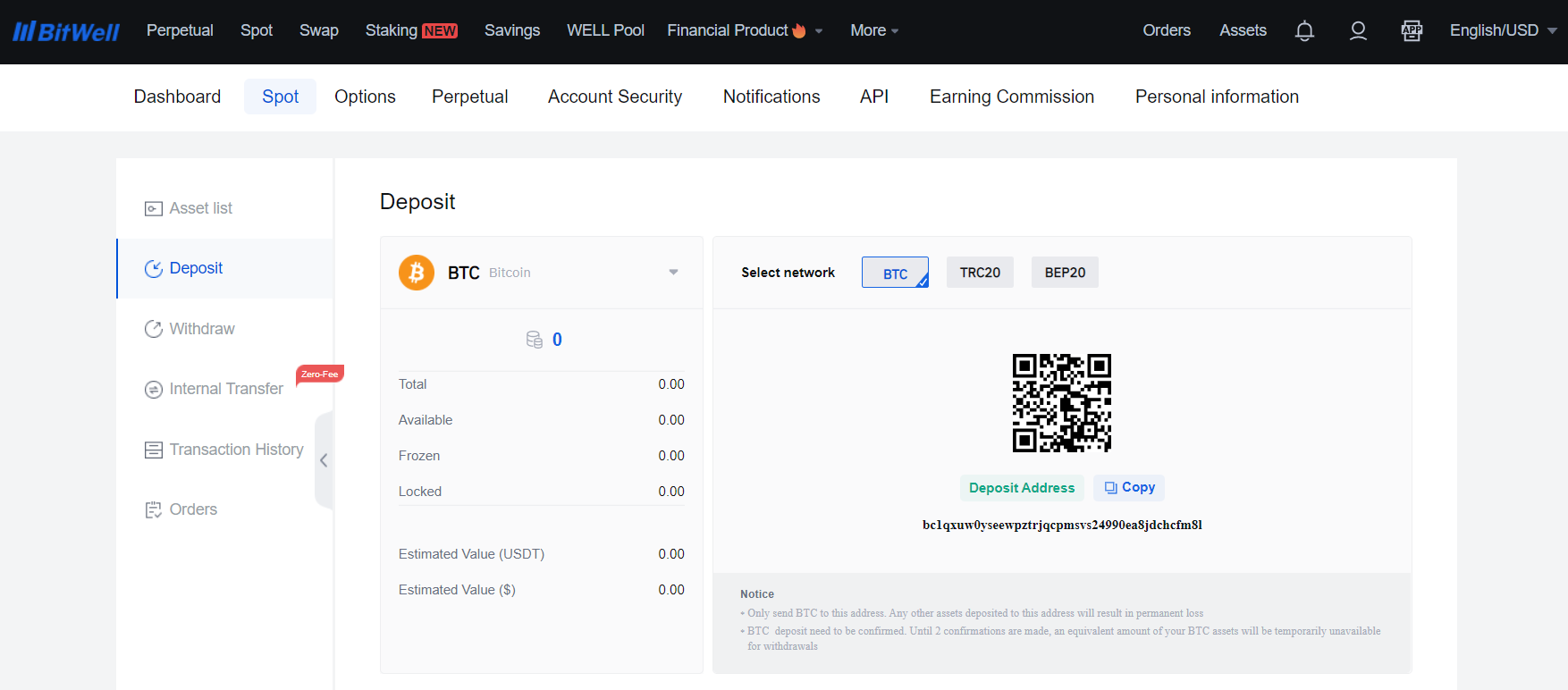1568x690 pixels.
Task: Click the Deposit sidebar icon
Action: [153, 268]
